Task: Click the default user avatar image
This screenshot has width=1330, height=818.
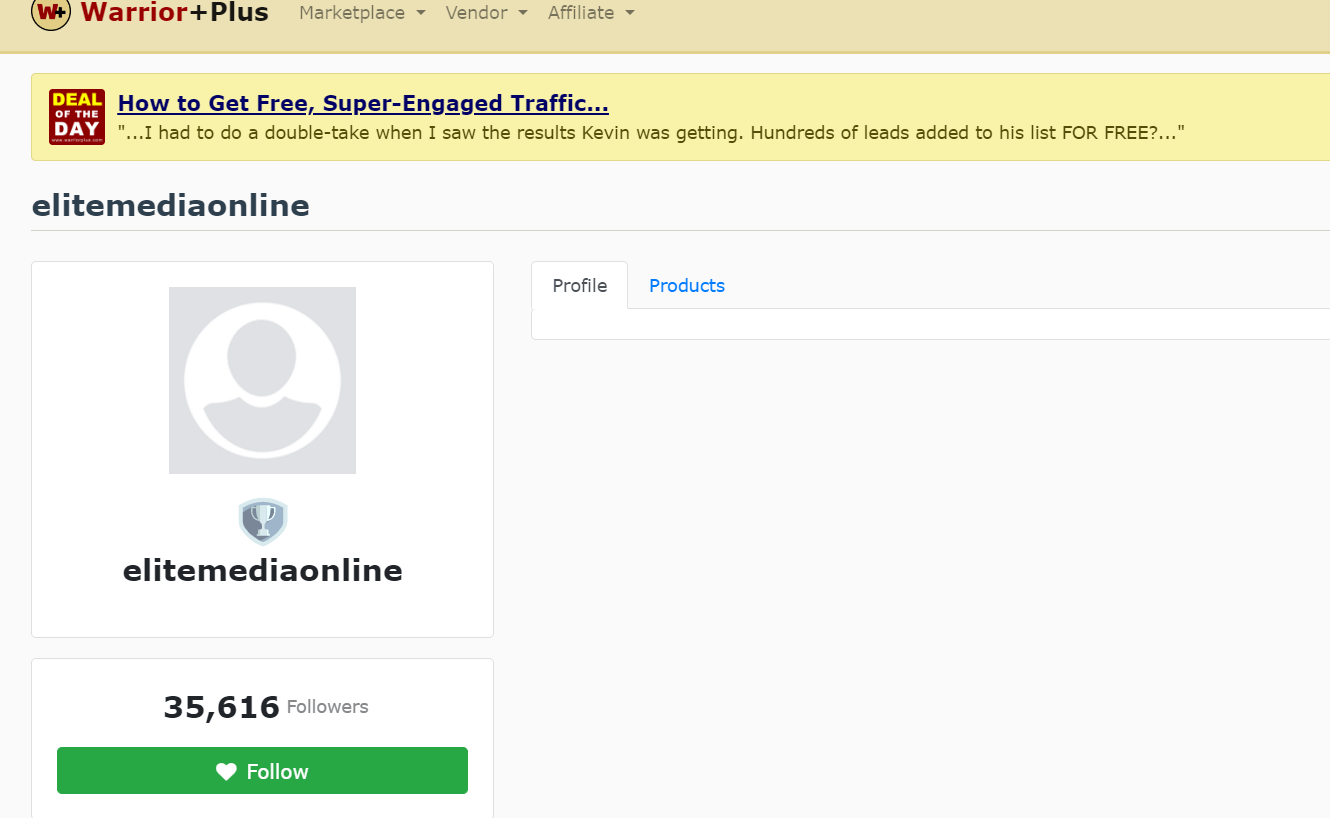Action: click(x=262, y=380)
